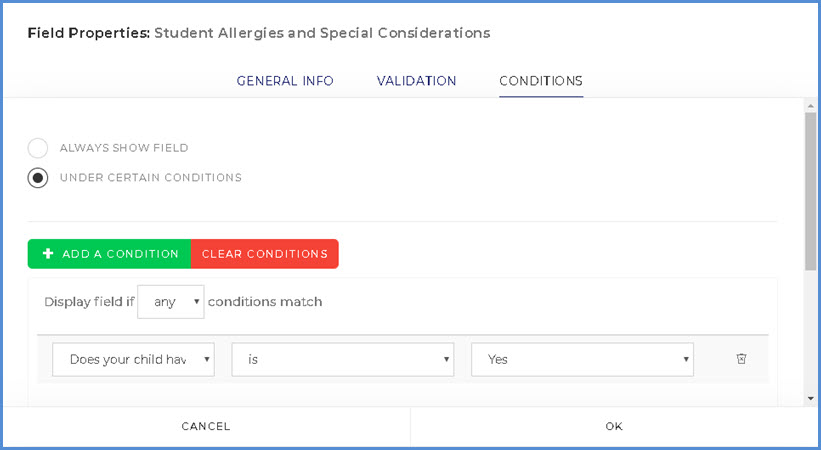Delete the condition with the trash icon
Screen dimensions: 821x450
point(741,359)
